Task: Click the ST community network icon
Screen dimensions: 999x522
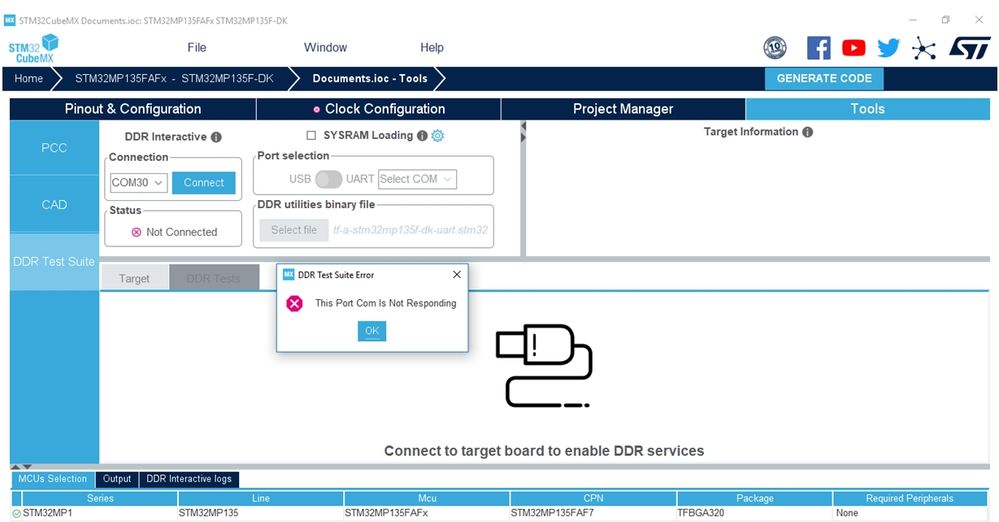Action: click(x=924, y=48)
